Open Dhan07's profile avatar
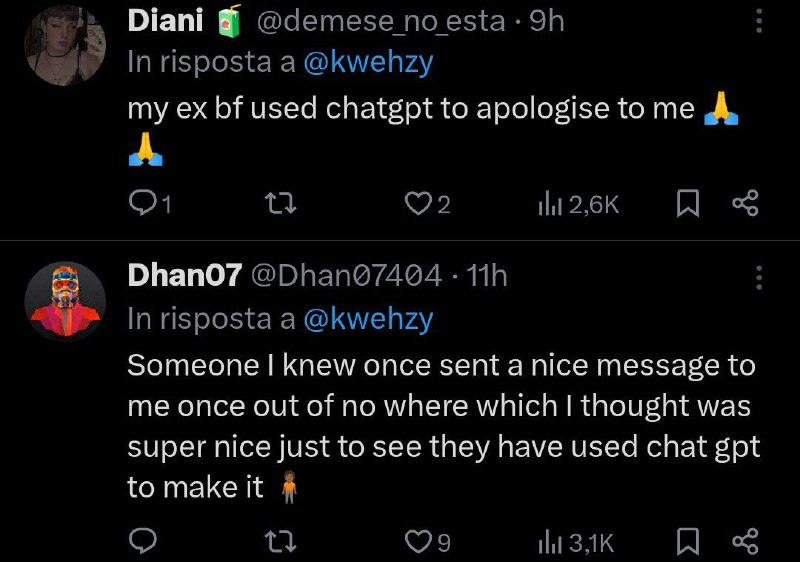Image resolution: width=800 pixels, height=562 pixels. point(65,301)
